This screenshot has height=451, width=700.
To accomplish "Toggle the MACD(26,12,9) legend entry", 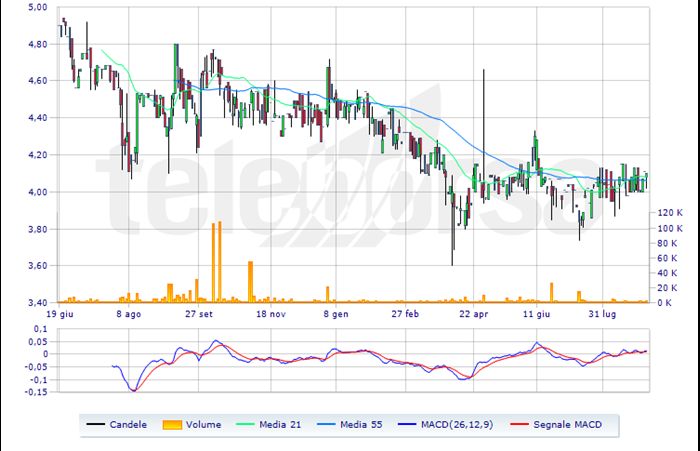I will (445, 424).
